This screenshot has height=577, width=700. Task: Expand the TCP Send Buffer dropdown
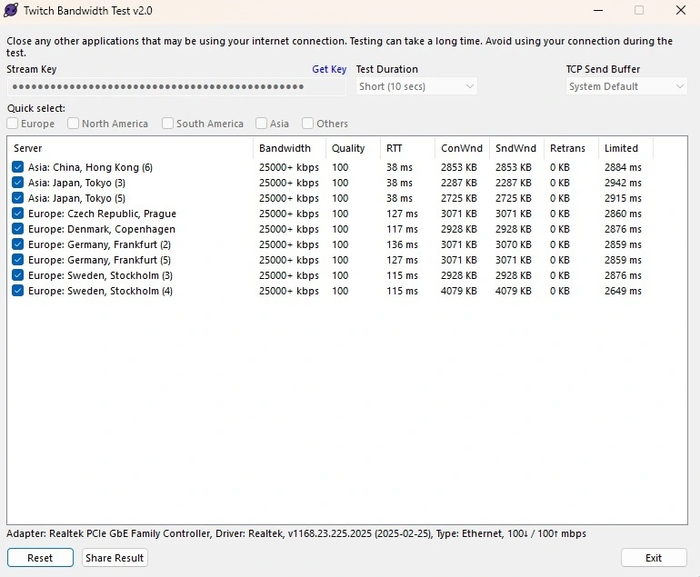click(625, 87)
